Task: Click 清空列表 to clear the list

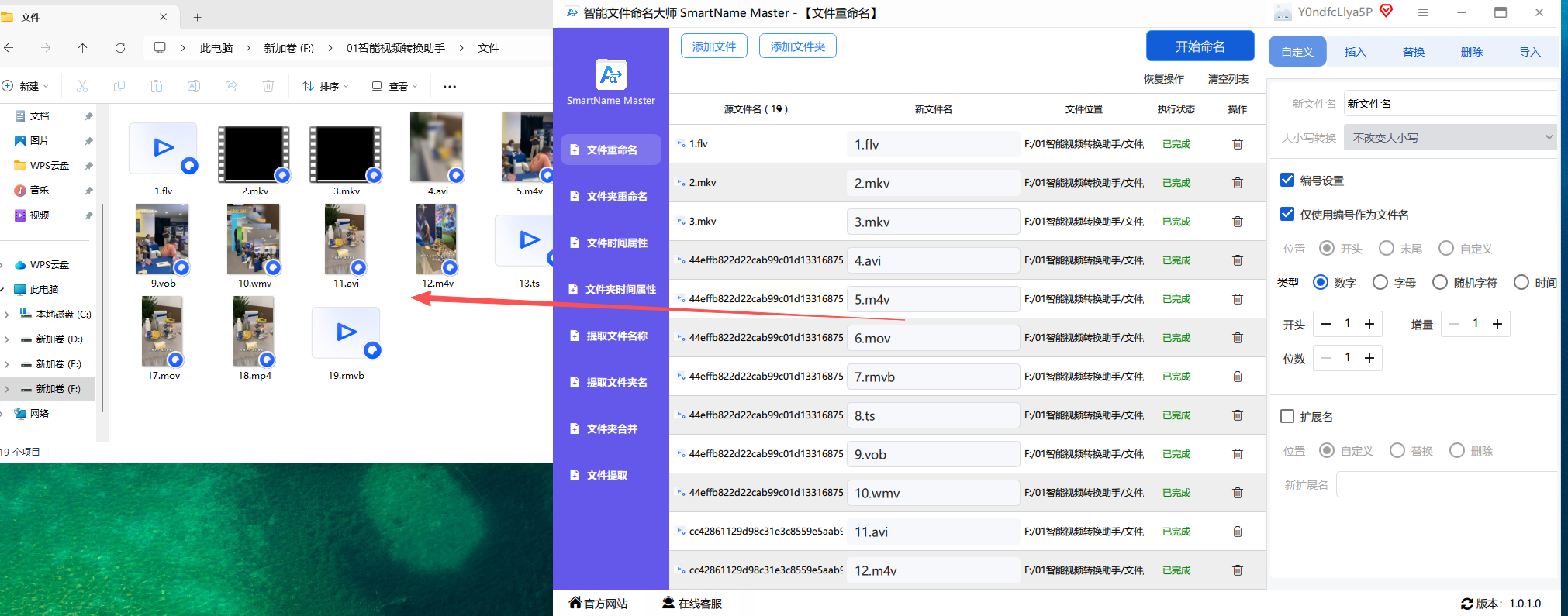Action: click(x=1228, y=79)
